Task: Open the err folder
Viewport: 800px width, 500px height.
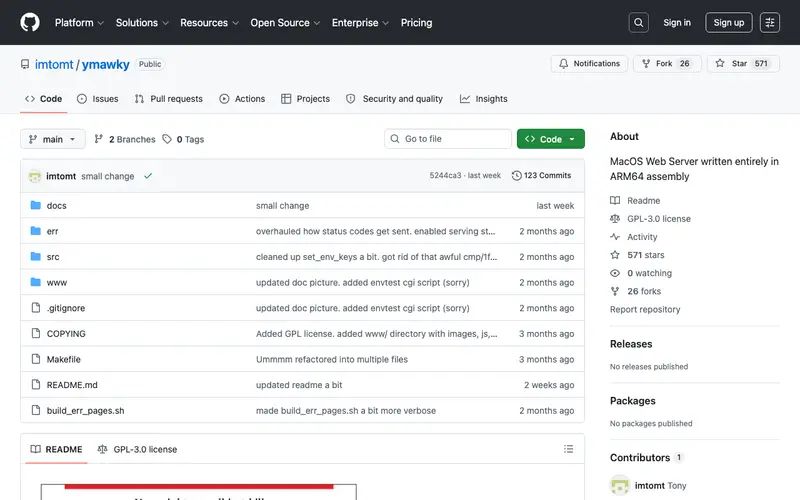Action: pyautogui.click(x=53, y=231)
